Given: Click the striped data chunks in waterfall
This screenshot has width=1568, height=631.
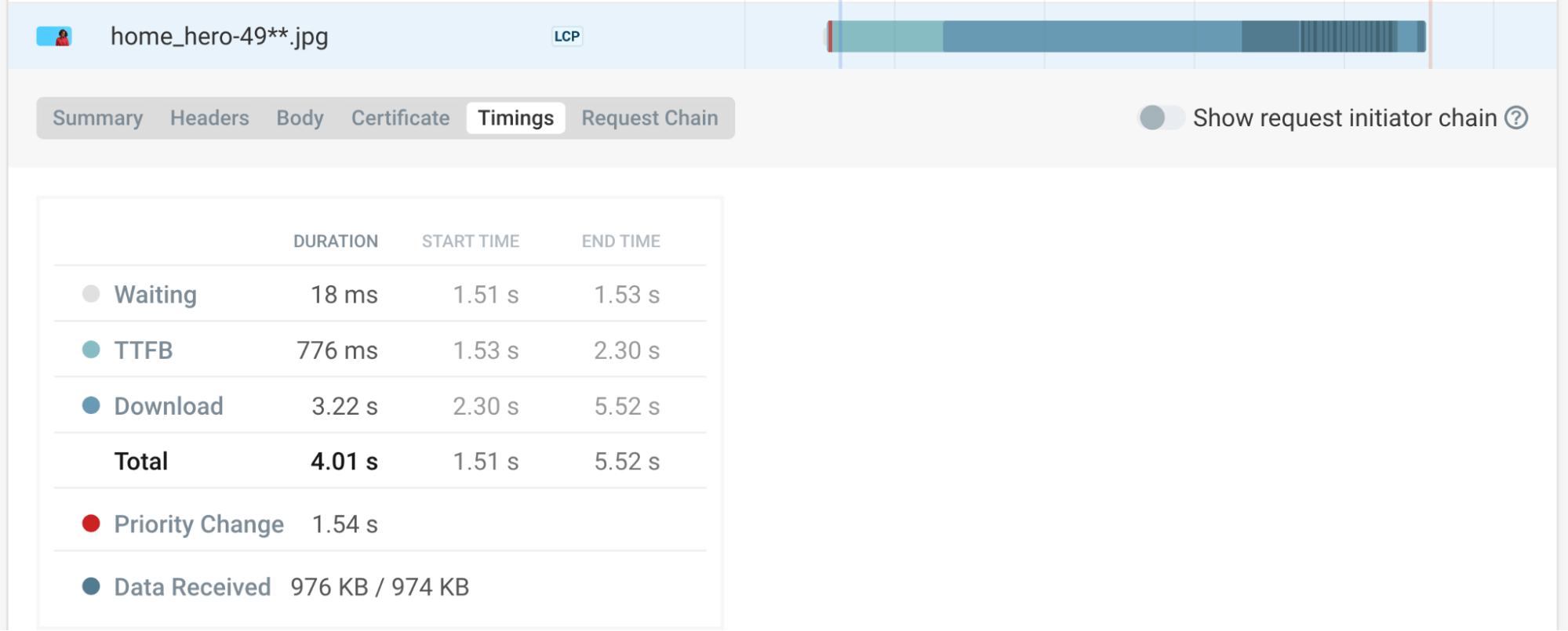Looking at the screenshot, I should pos(1348,37).
